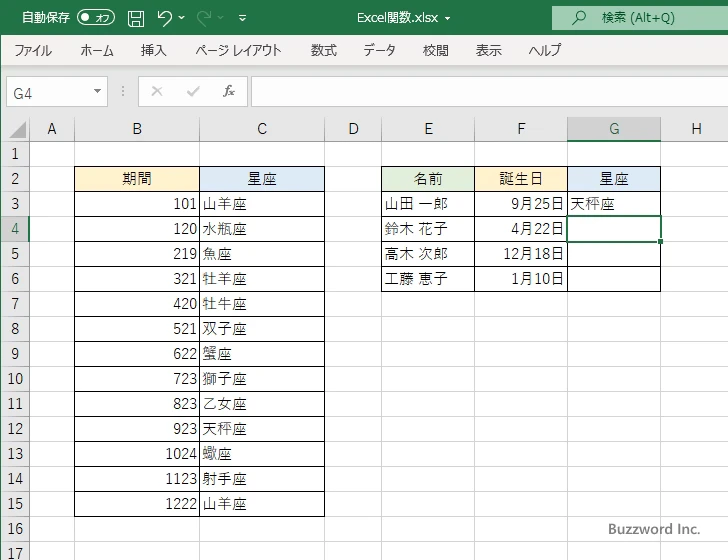Click the Insert Function fx icon

click(229, 91)
